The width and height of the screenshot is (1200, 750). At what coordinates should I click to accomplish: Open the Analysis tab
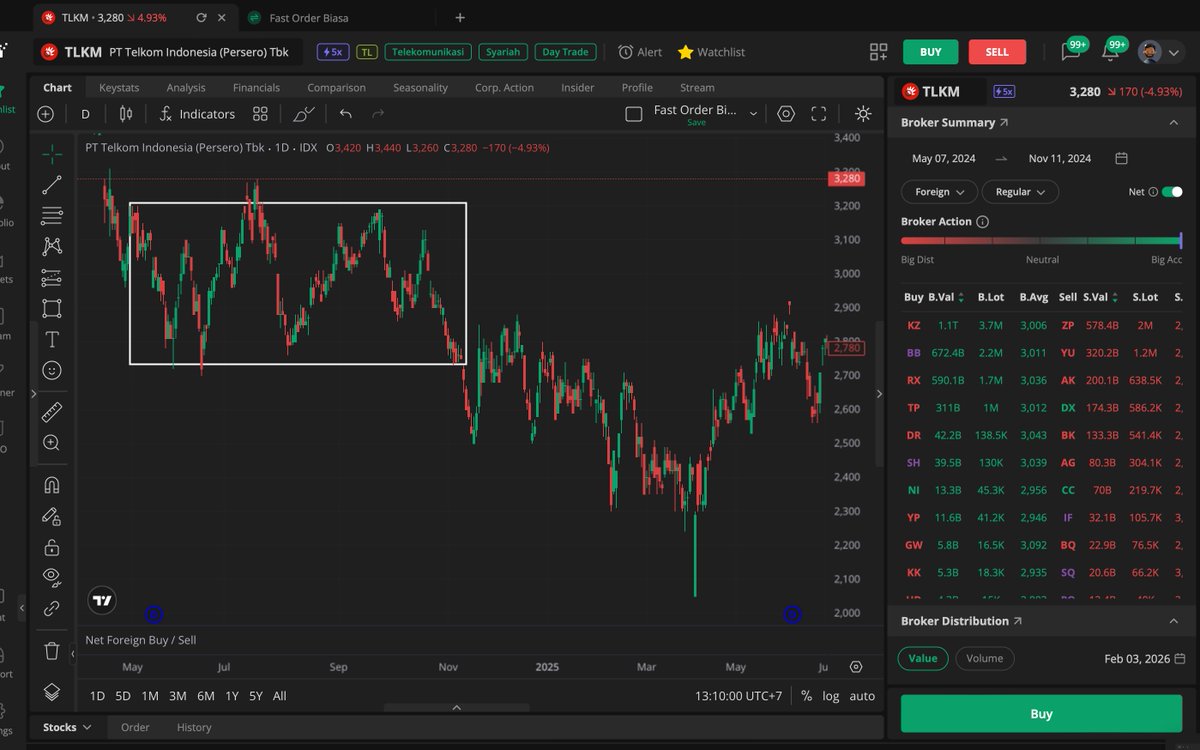pos(186,88)
